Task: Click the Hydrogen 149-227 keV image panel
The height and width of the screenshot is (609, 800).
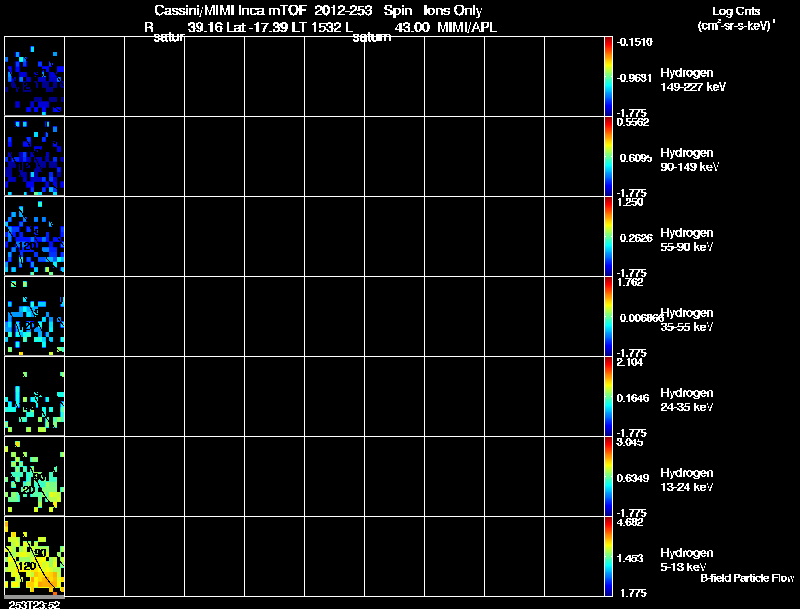Action: 35,77
